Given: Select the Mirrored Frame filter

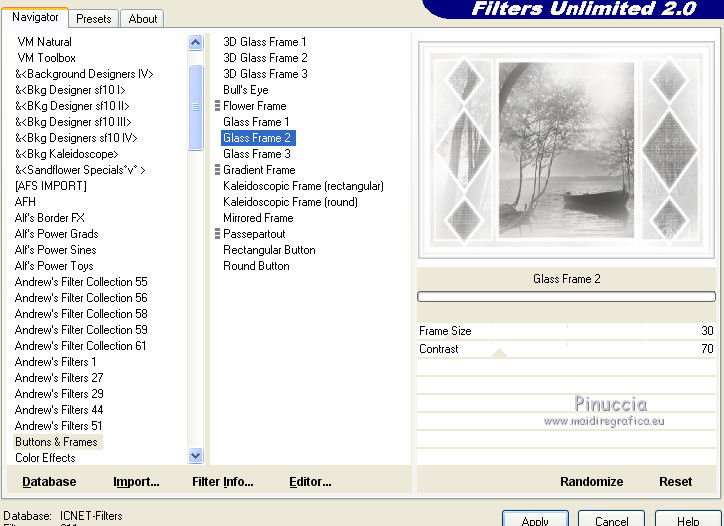Looking at the screenshot, I should coord(258,218).
